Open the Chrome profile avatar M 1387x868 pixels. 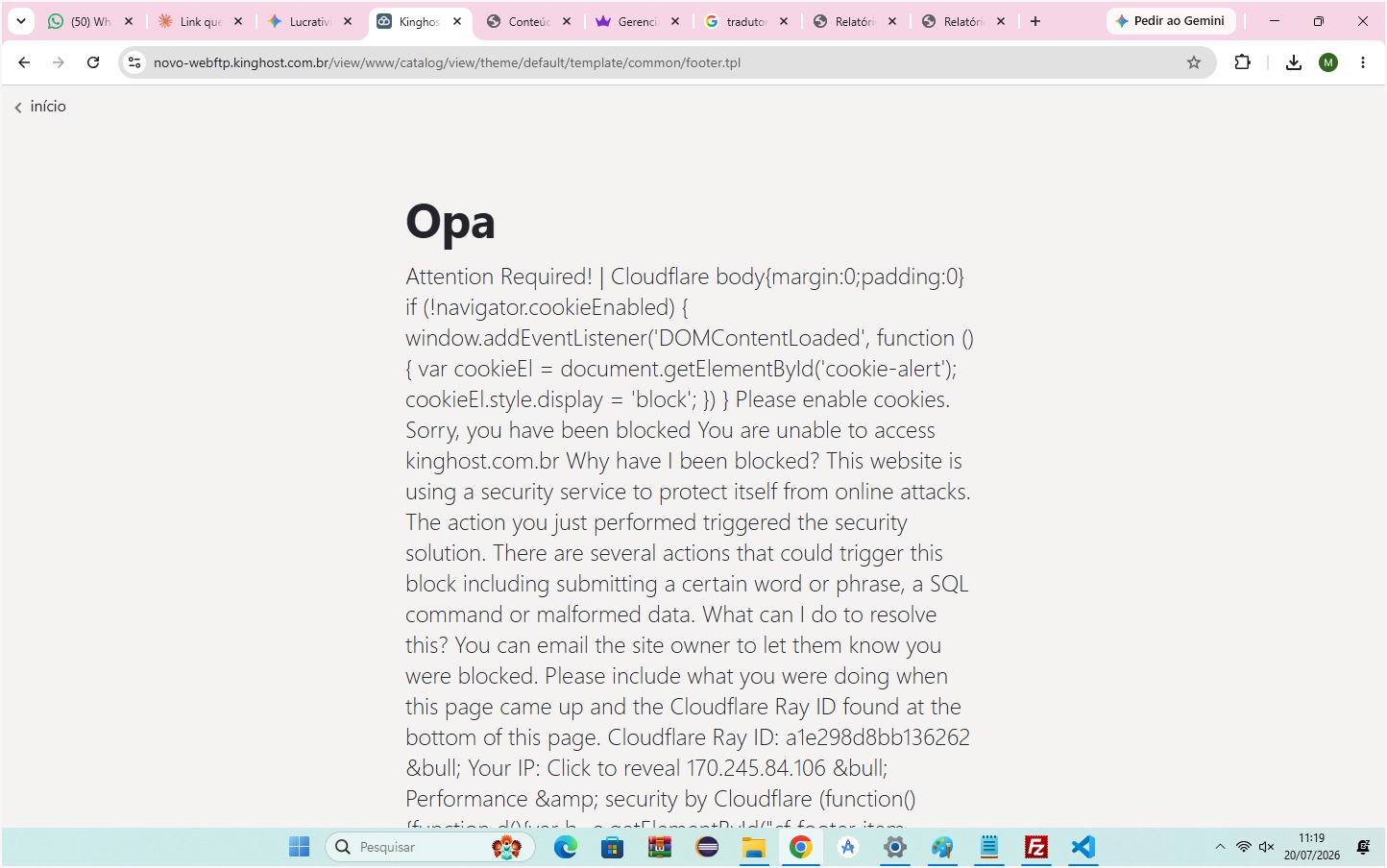click(x=1328, y=62)
